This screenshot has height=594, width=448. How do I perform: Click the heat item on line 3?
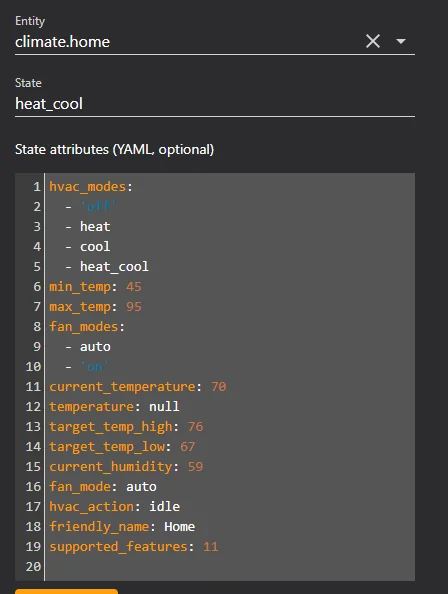(95, 227)
